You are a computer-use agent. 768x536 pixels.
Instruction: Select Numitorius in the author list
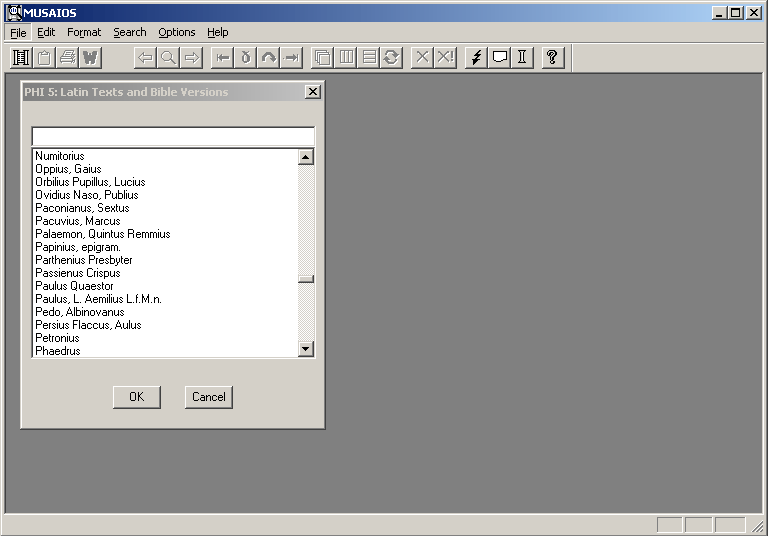166,156
